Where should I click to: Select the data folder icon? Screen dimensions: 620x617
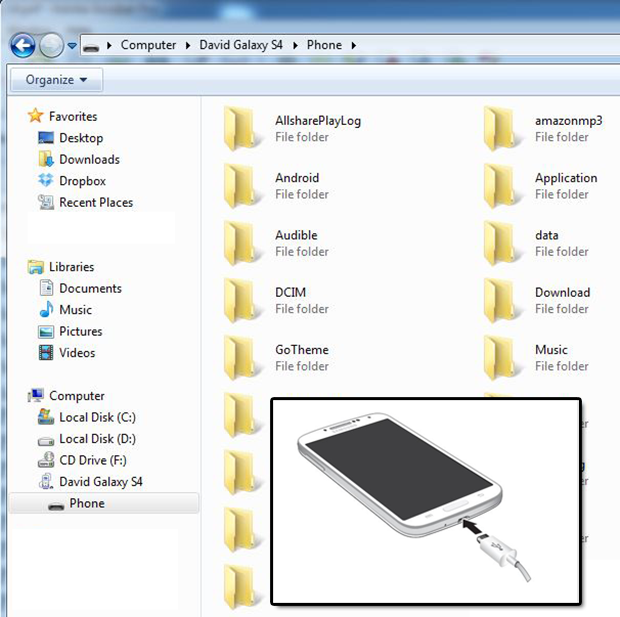tap(502, 243)
